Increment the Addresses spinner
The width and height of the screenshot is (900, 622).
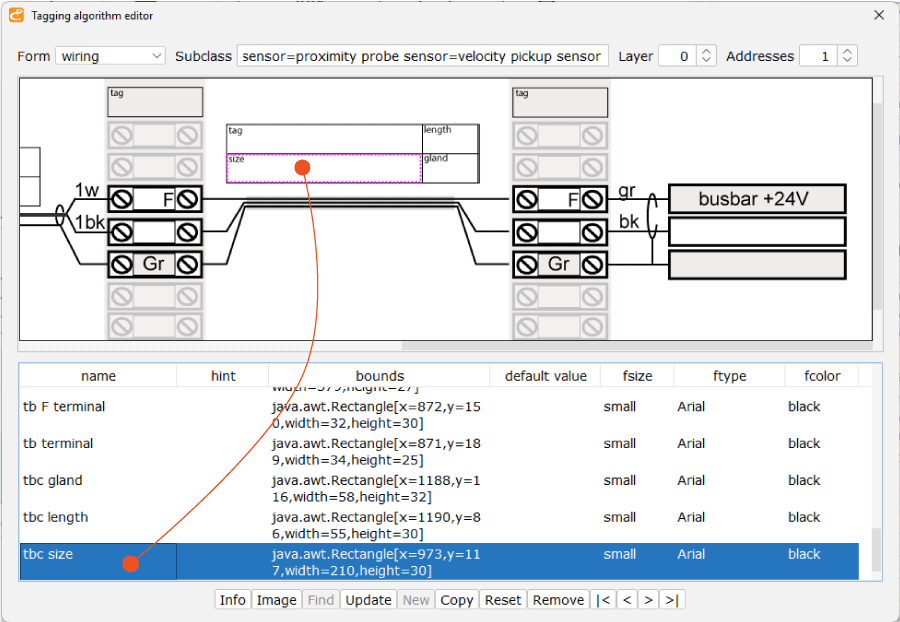(x=847, y=52)
